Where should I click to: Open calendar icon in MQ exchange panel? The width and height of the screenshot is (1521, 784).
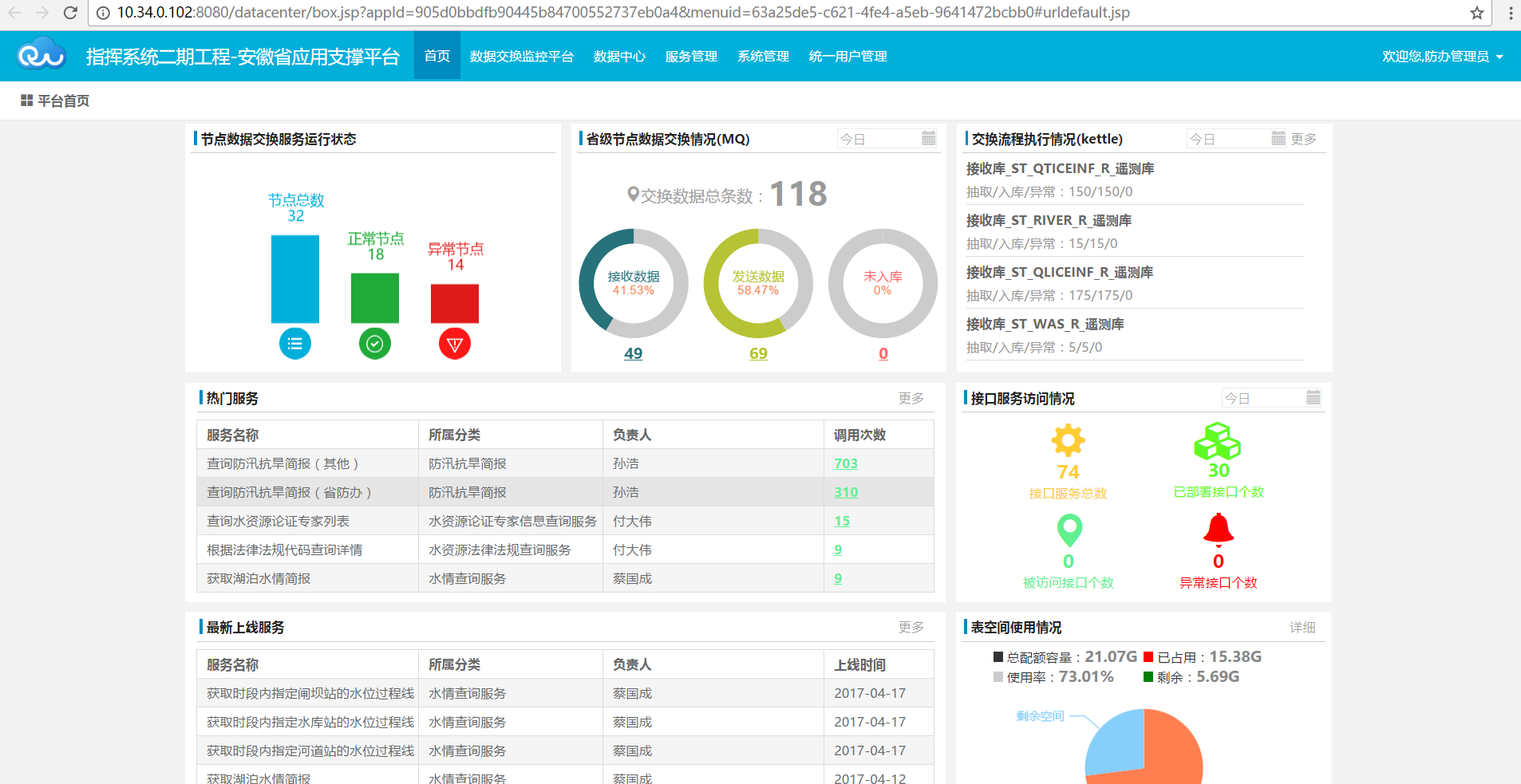pyautogui.click(x=928, y=138)
